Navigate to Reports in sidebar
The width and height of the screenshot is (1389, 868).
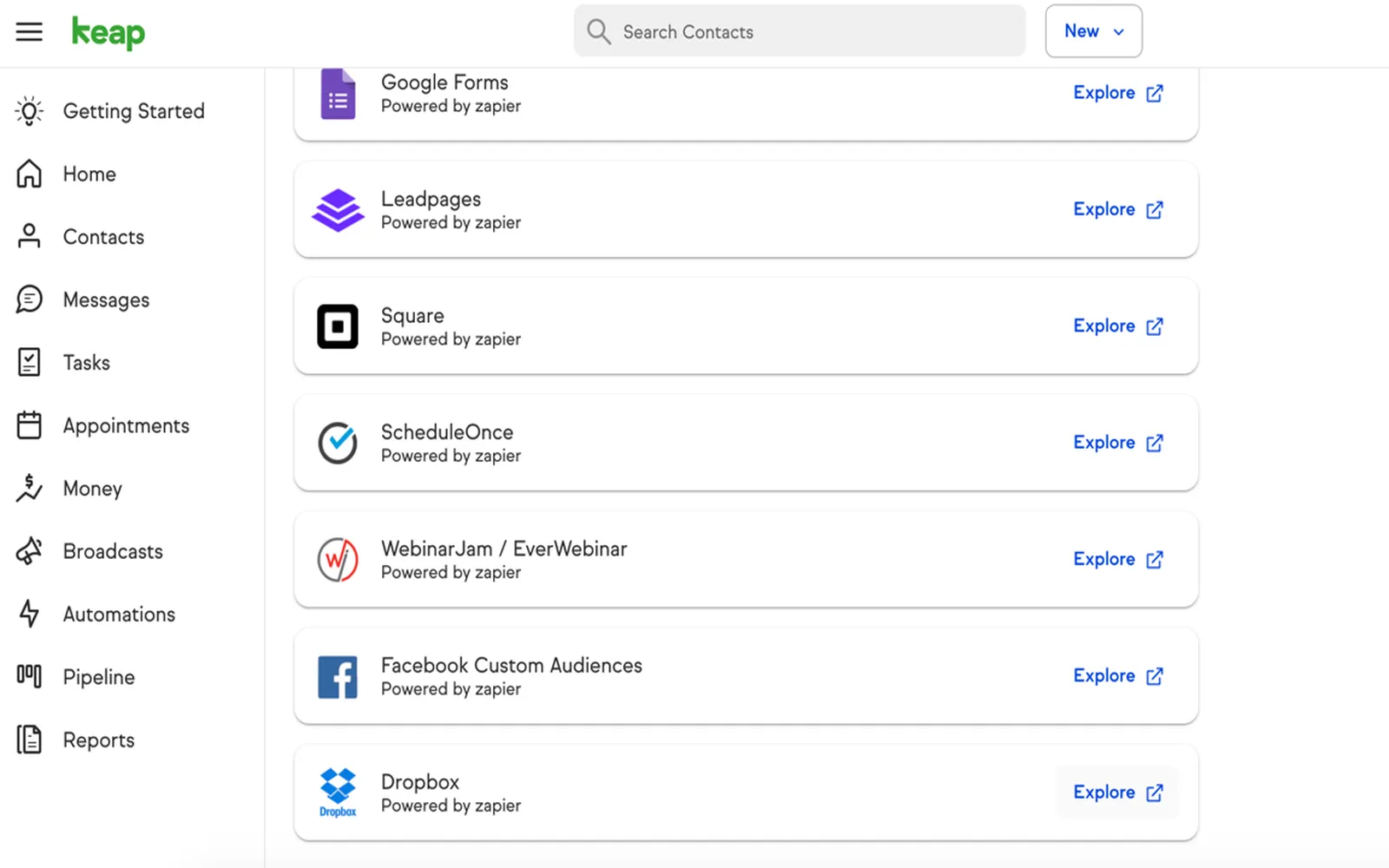coord(98,740)
